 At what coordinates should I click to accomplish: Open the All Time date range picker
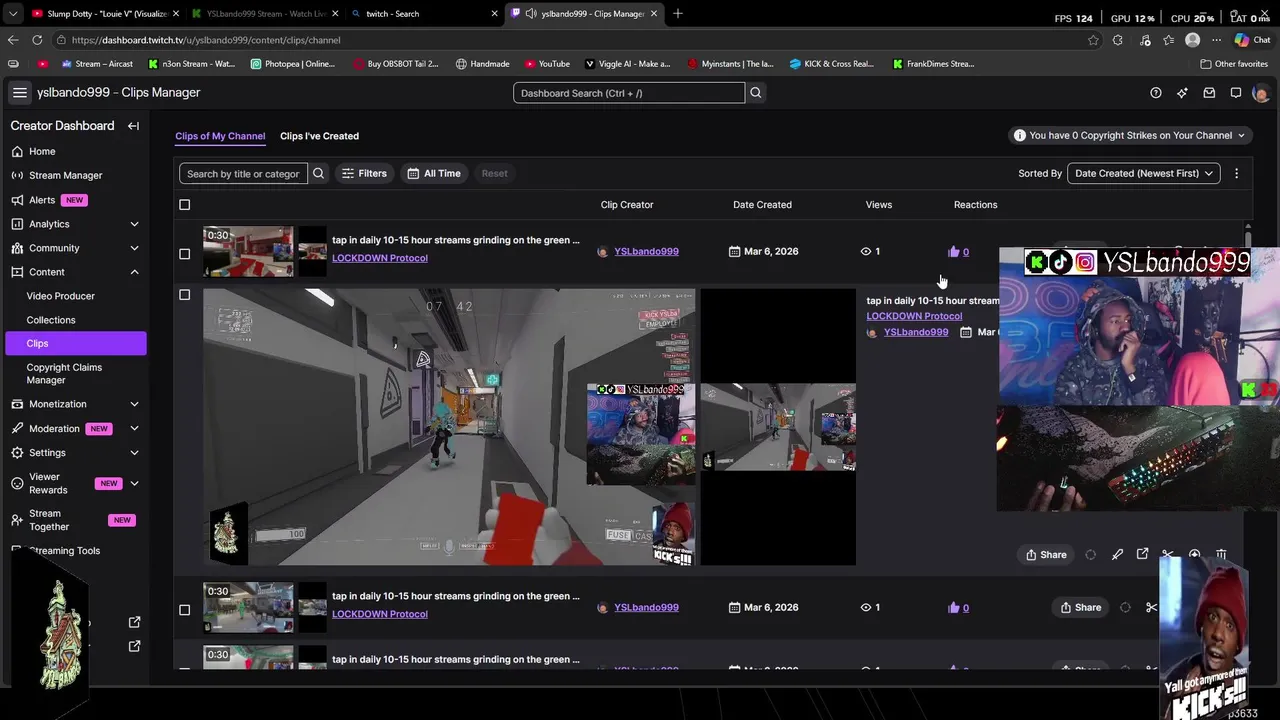pyautogui.click(x=433, y=174)
